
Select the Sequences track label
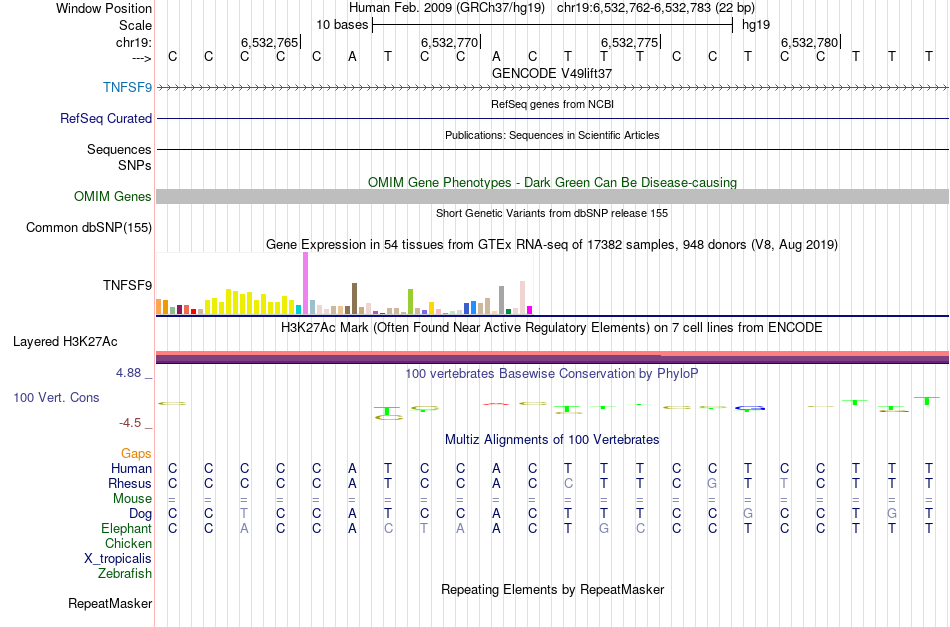pos(119,149)
